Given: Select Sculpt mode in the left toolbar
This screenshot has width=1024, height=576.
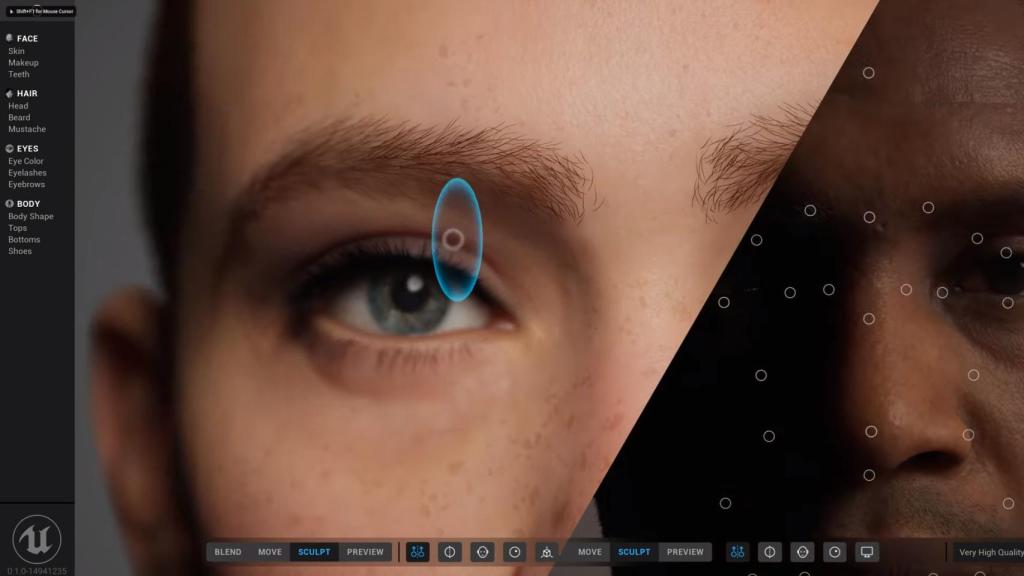Looking at the screenshot, I should (314, 552).
